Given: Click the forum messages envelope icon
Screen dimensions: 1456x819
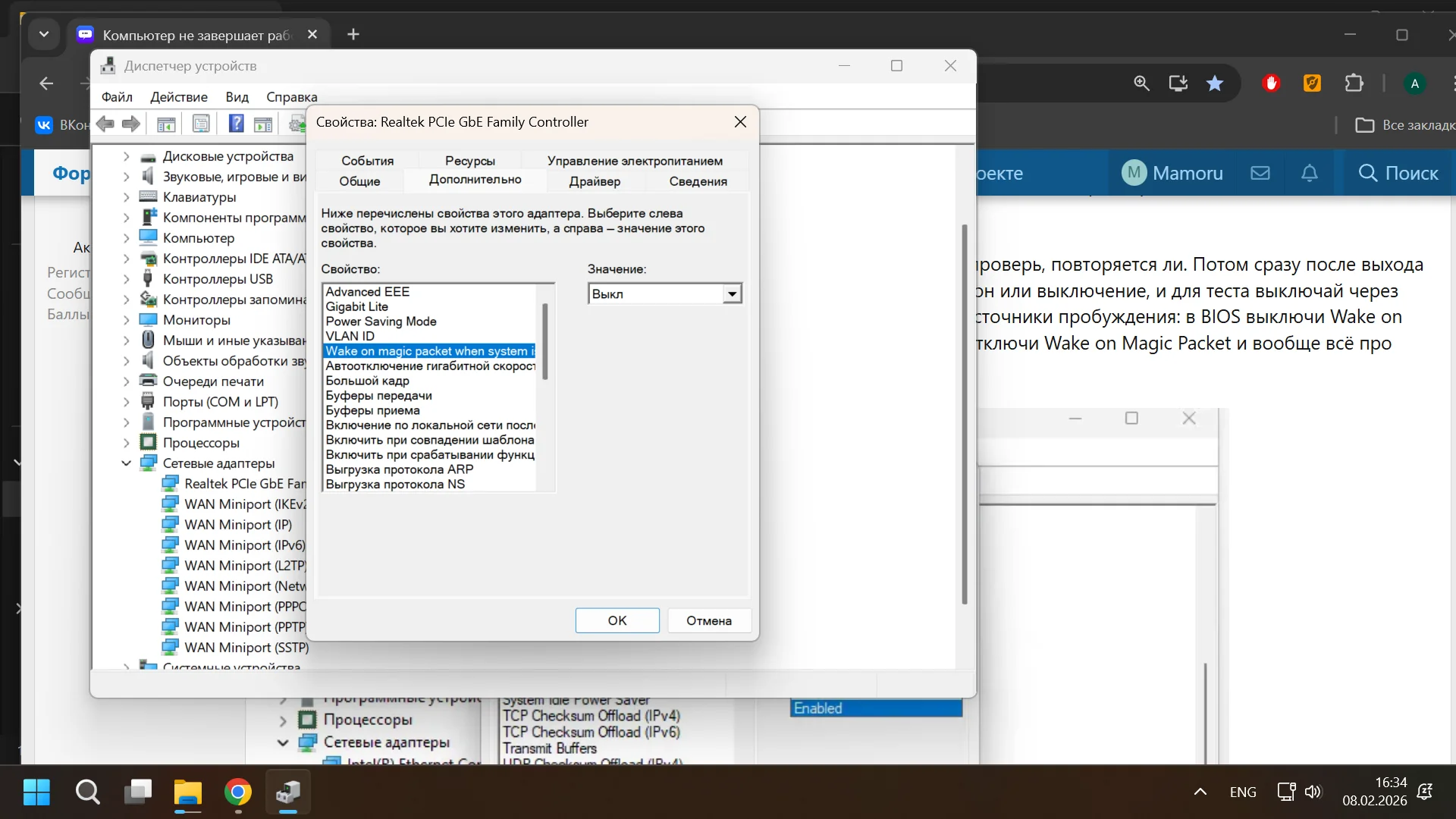Looking at the screenshot, I should point(1260,173).
